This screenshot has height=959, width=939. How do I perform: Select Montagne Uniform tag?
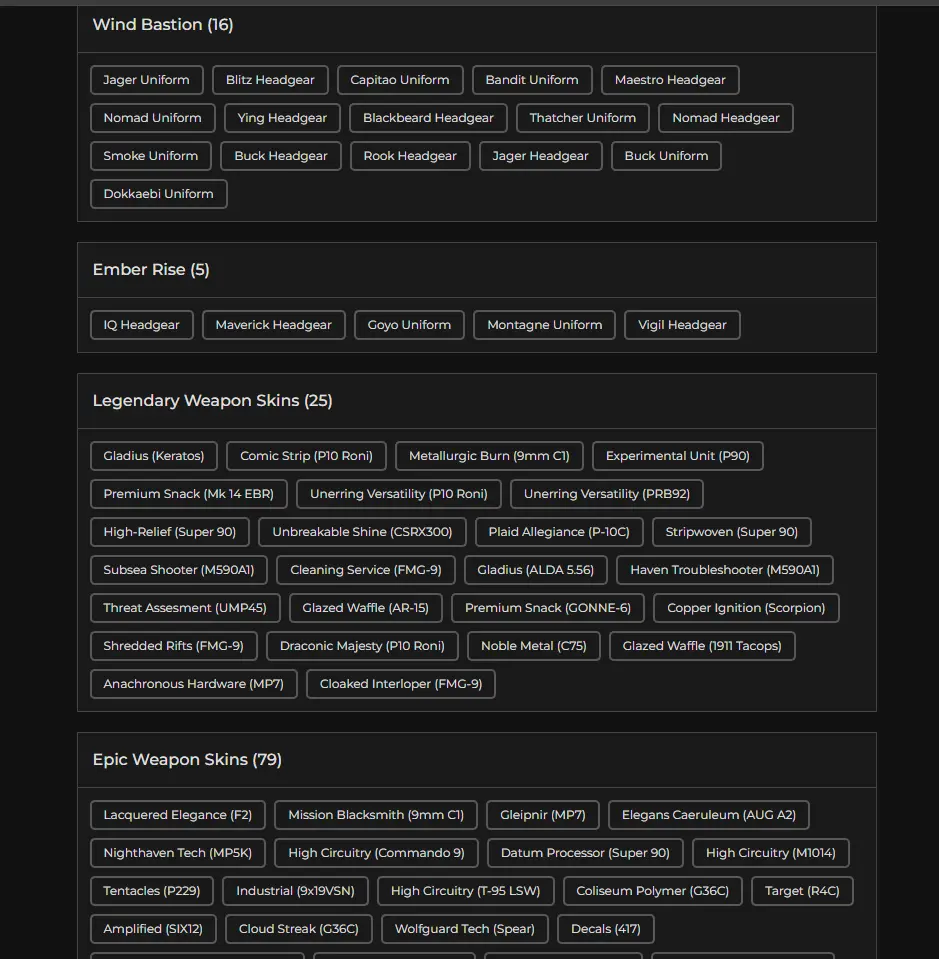pyautogui.click(x=544, y=325)
